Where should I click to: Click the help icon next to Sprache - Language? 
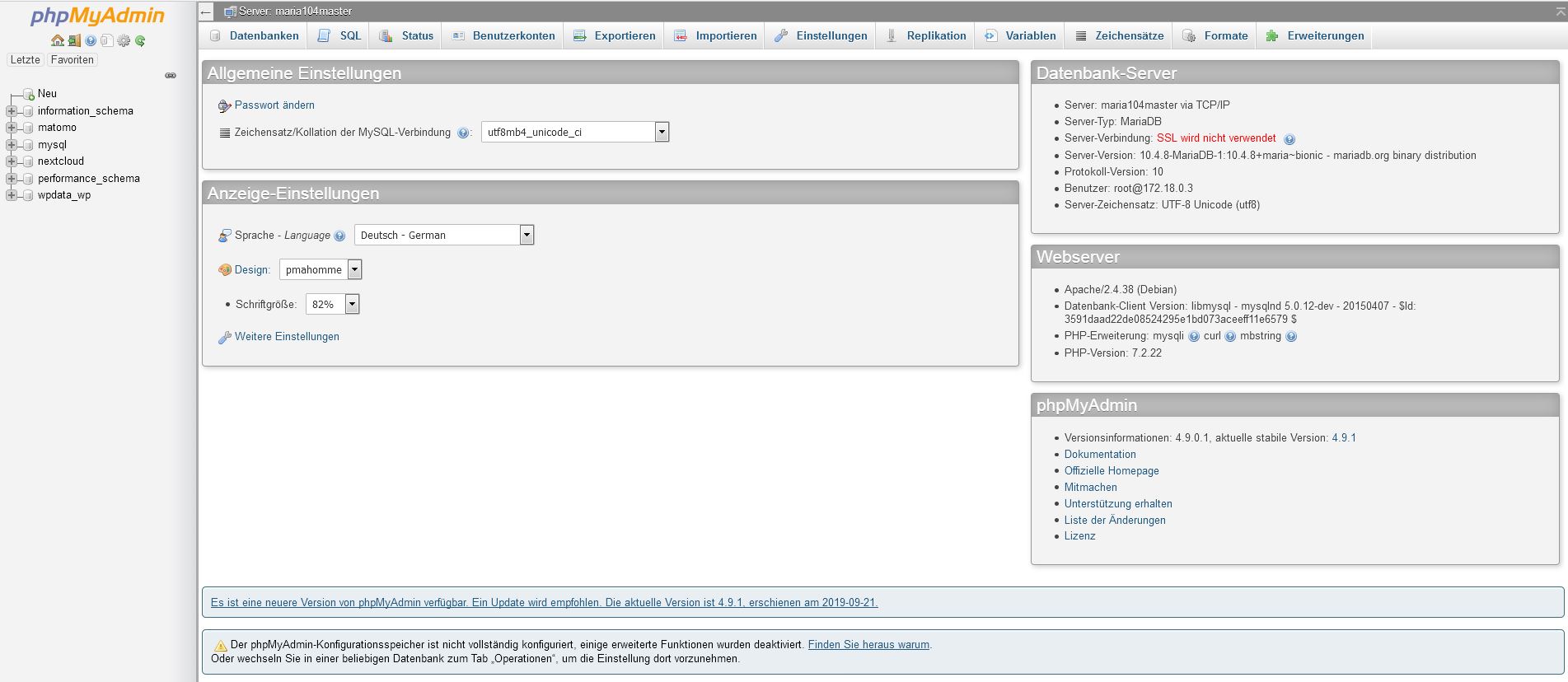tap(339, 236)
